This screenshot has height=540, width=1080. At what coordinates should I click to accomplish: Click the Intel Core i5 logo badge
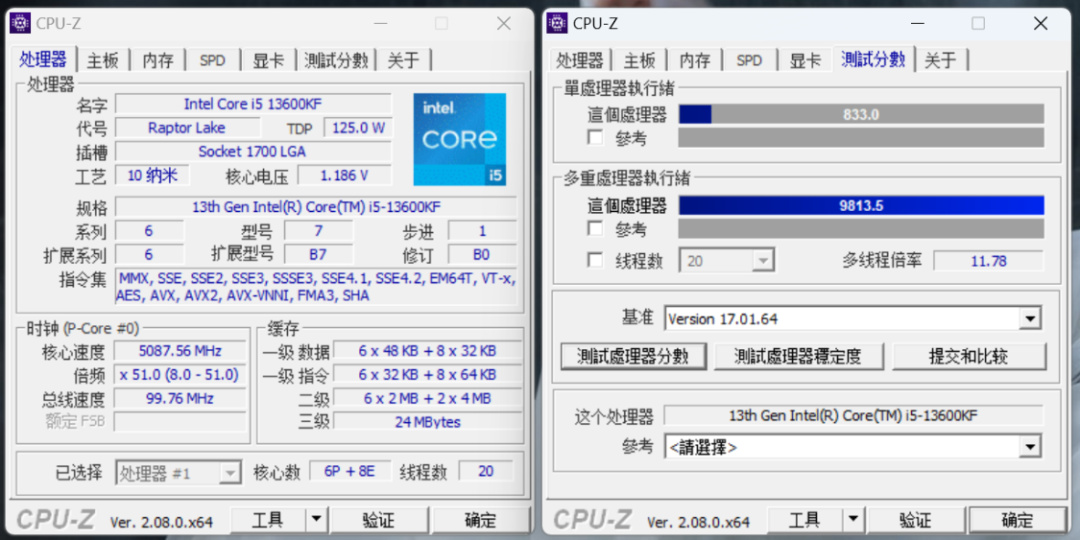coord(459,139)
